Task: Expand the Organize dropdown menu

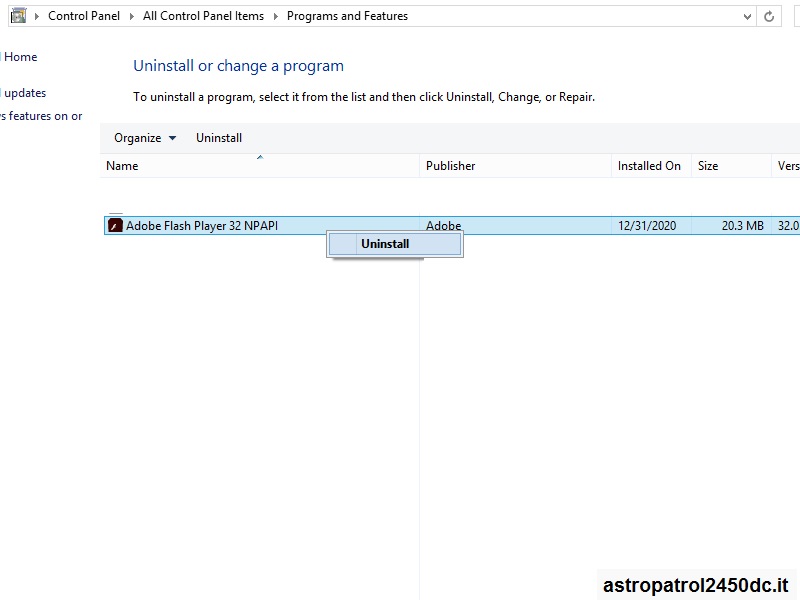Action: click(x=145, y=138)
